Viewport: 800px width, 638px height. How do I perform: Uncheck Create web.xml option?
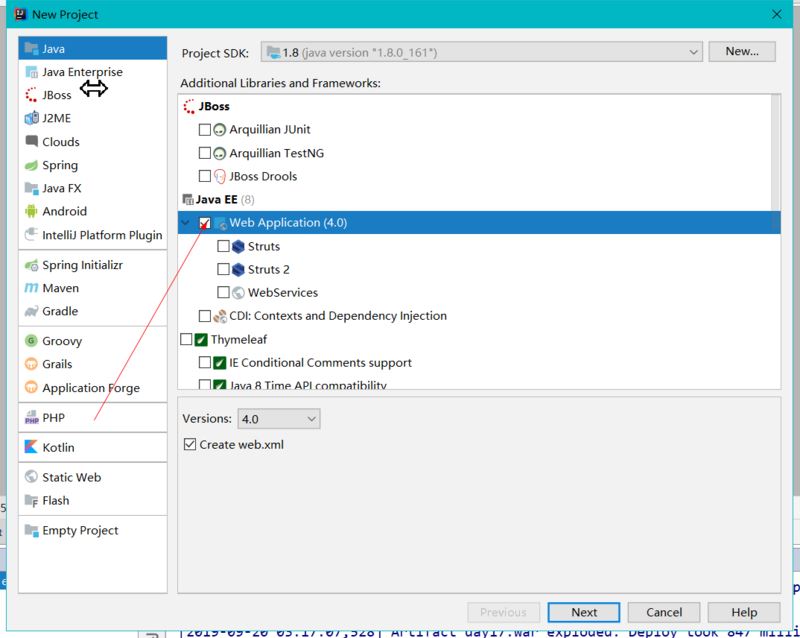190,444
